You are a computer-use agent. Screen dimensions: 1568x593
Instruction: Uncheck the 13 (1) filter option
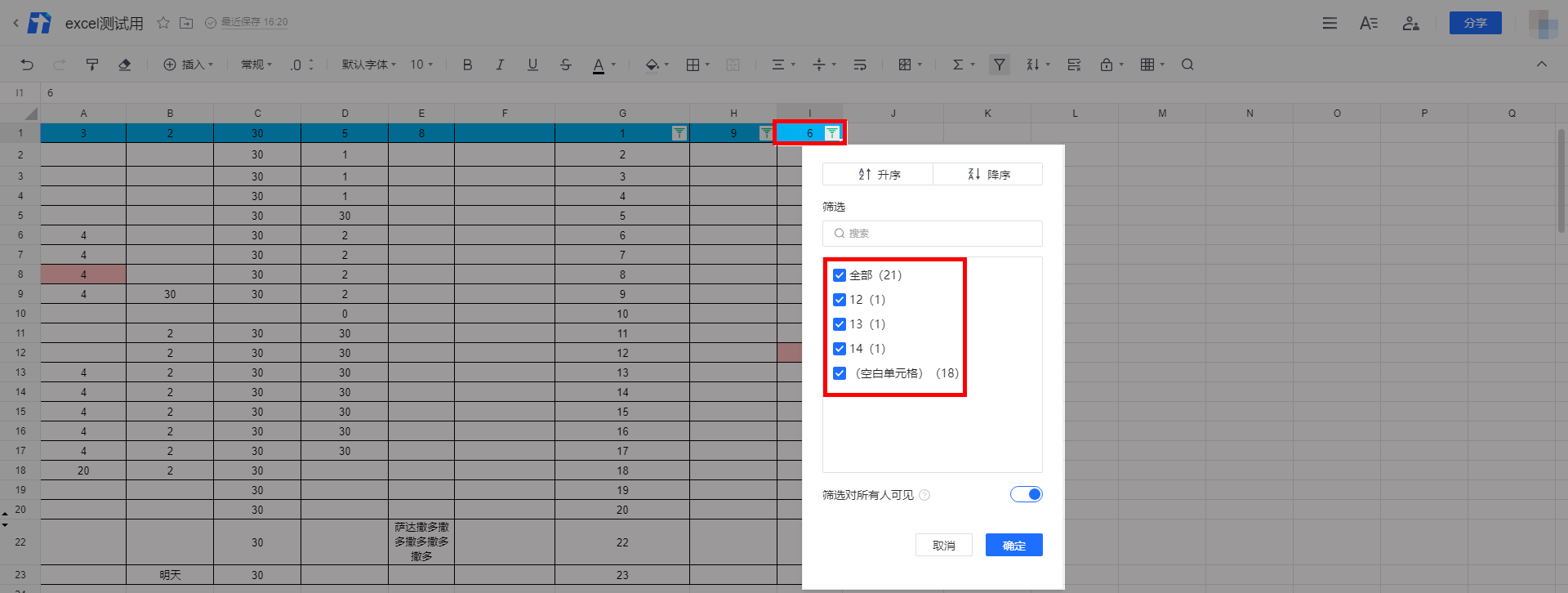[x=840, y=324]
